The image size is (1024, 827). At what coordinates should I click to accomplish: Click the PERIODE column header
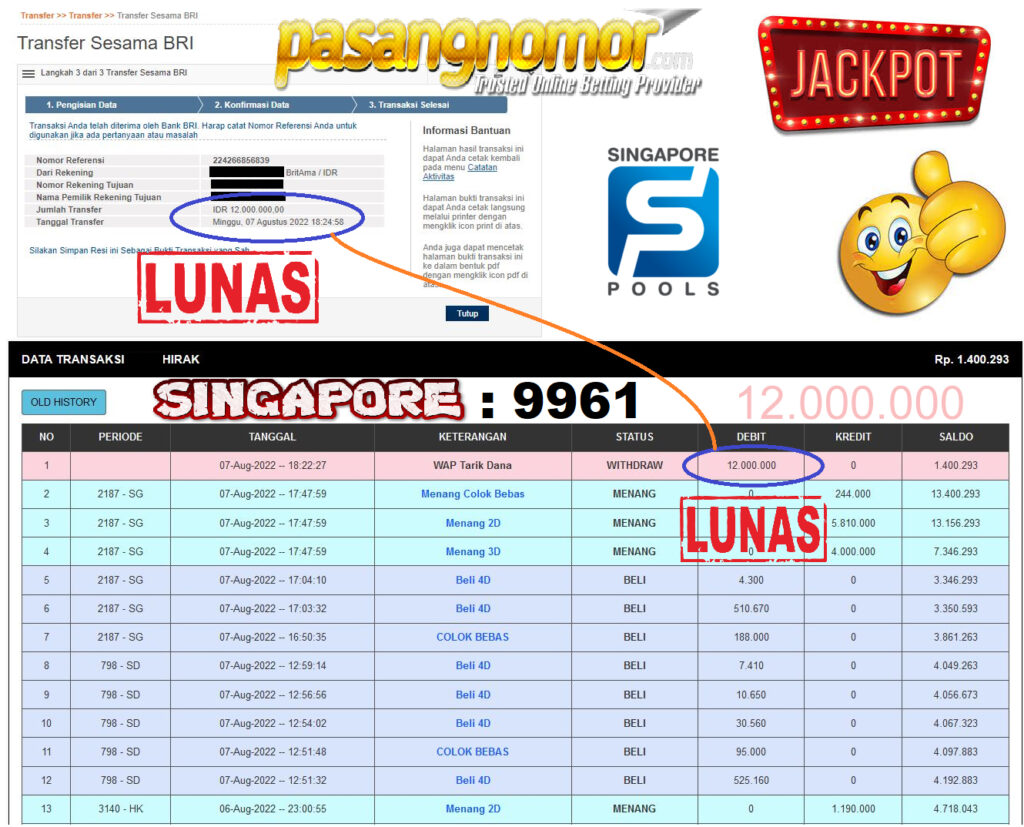point(120,437)
